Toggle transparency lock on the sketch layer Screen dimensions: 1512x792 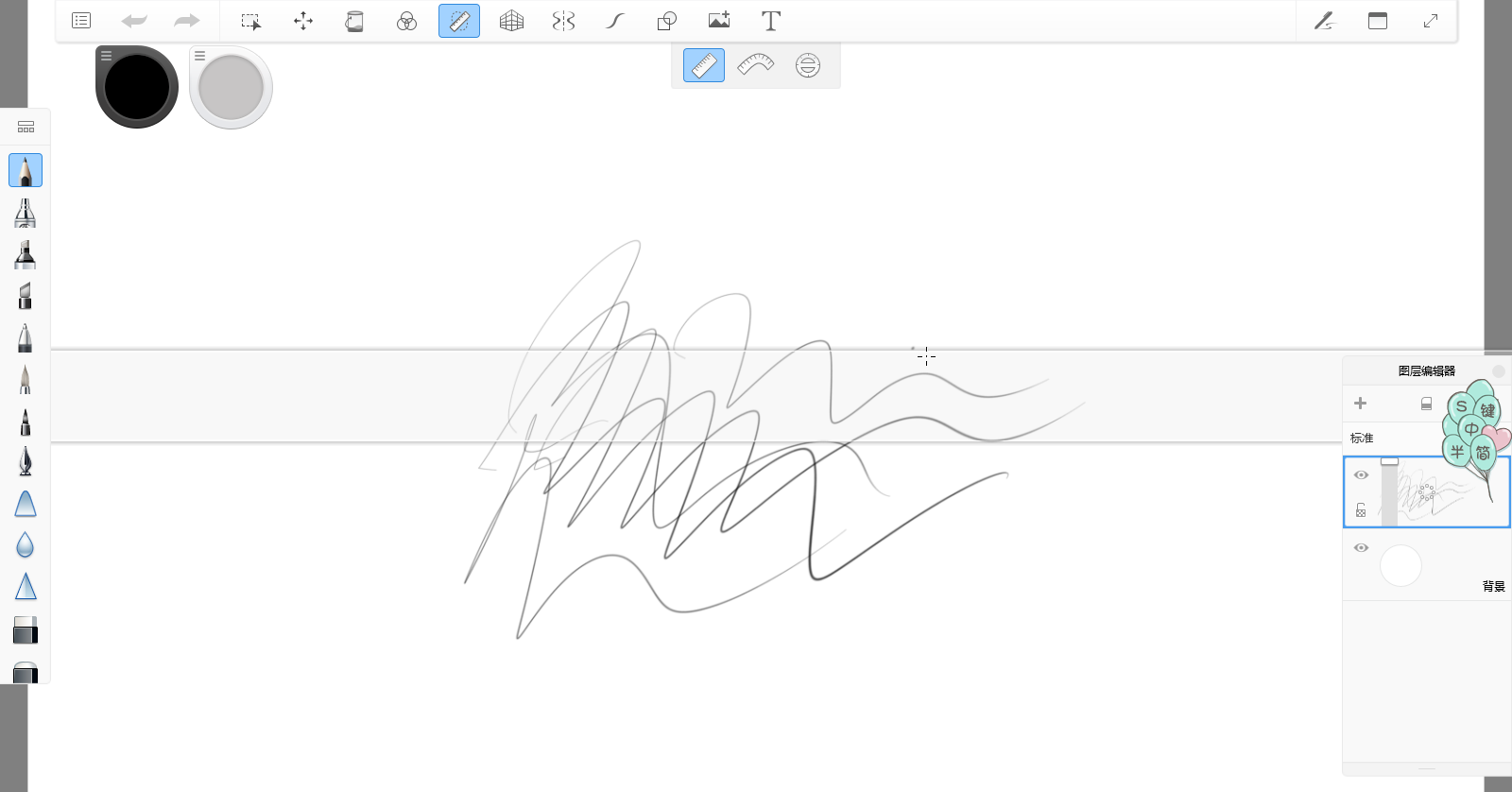(x=1361, y=510)
